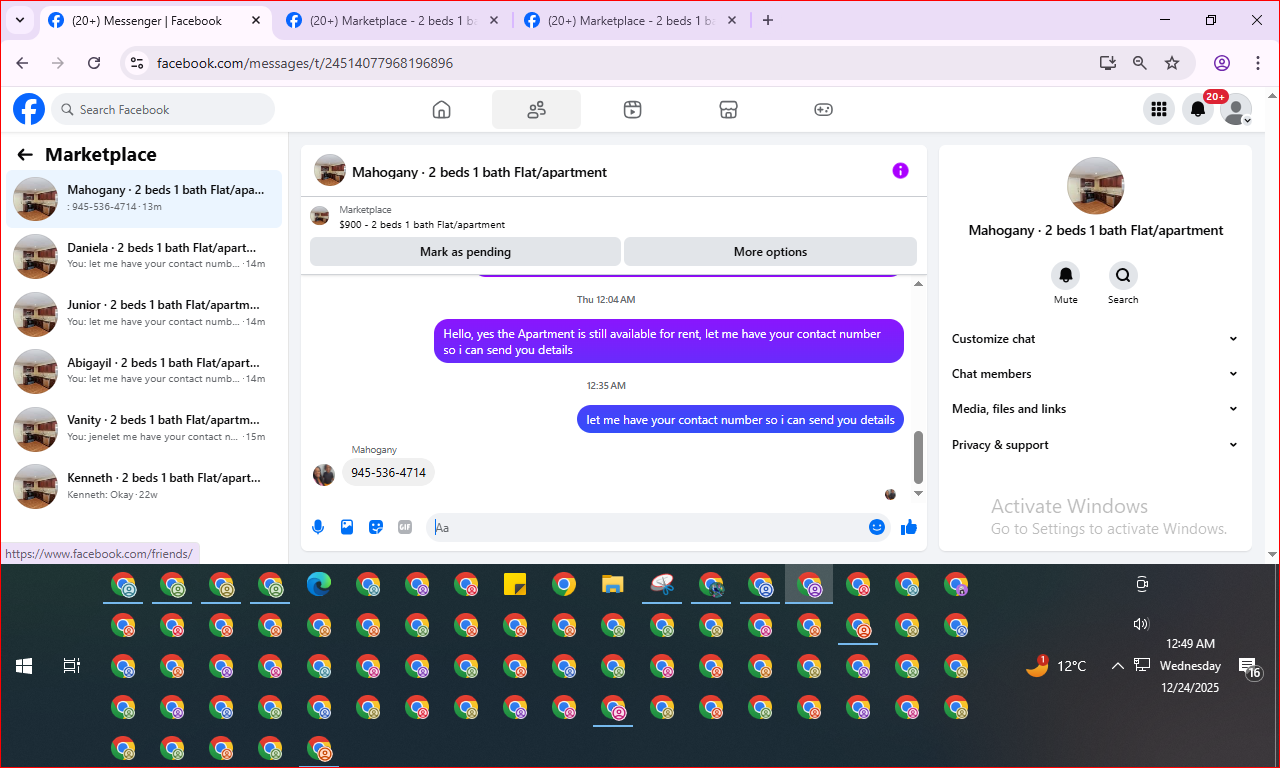This screenshot has height=768, width=1280.
Task: Open File Explorer from taskbar
Action: point(613,584)
